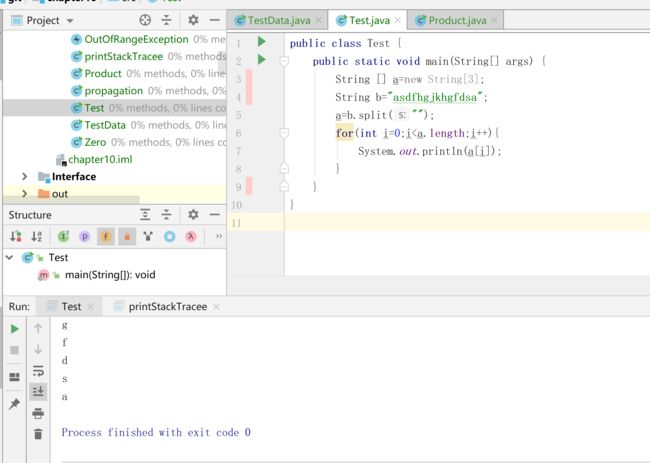The width and height of the screenshot is (650, 463).
Task: Toggle soft-wrap in Run console
Action: point(38,371)
